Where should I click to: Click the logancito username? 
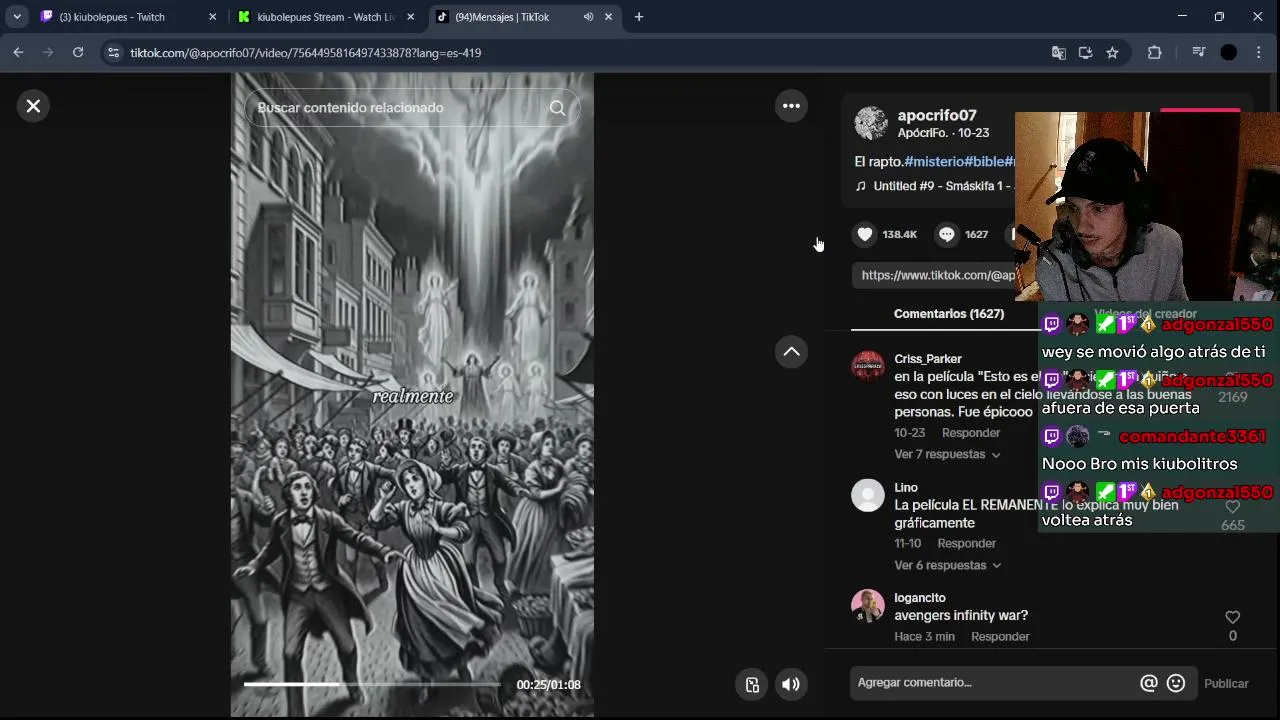pos(920,598)
